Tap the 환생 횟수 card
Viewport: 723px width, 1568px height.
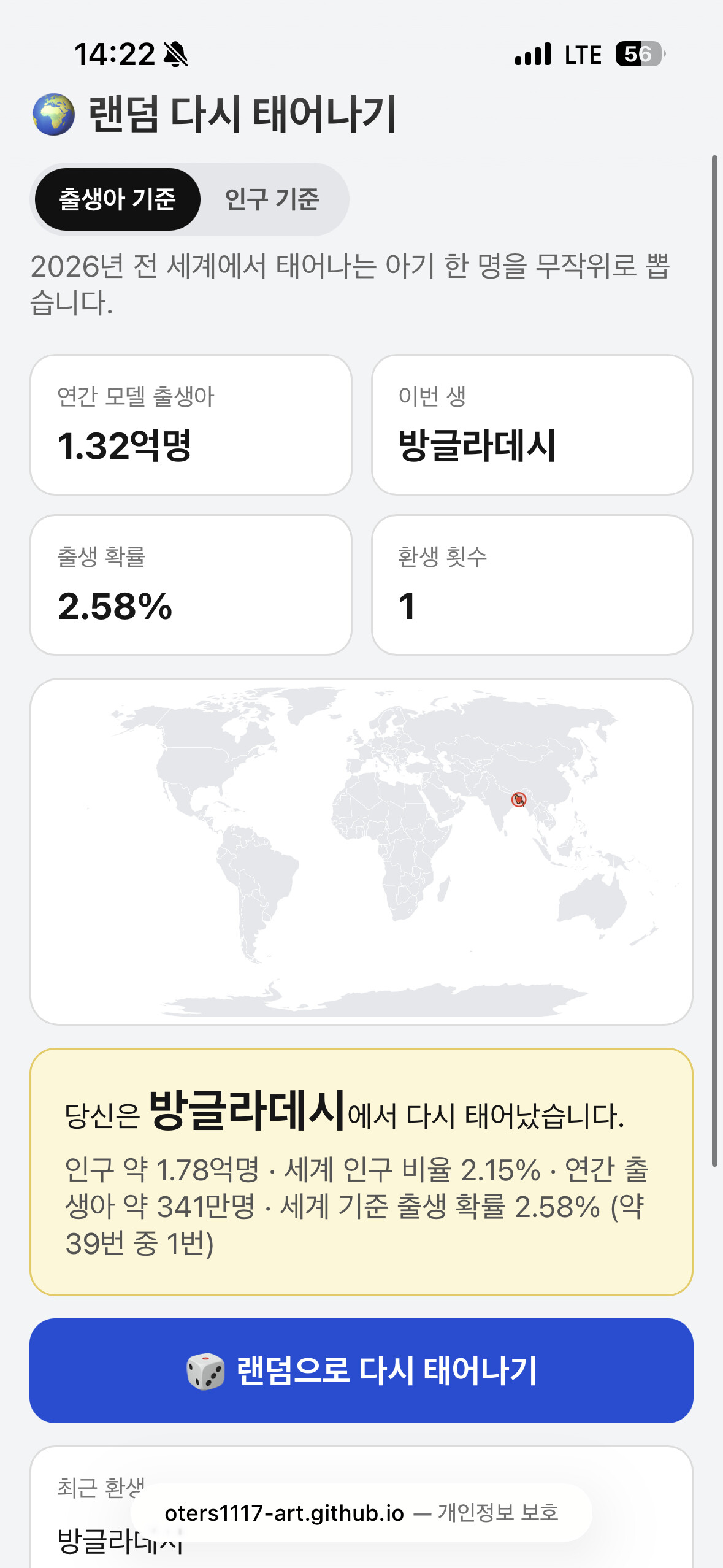coord(532,585)
